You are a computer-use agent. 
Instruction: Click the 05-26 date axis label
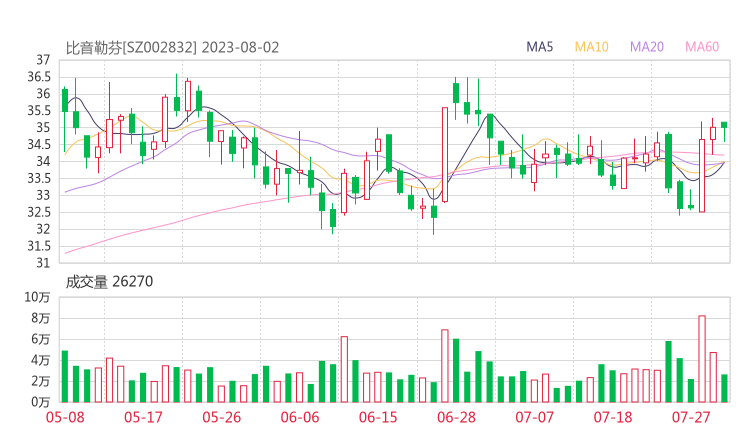222,417
